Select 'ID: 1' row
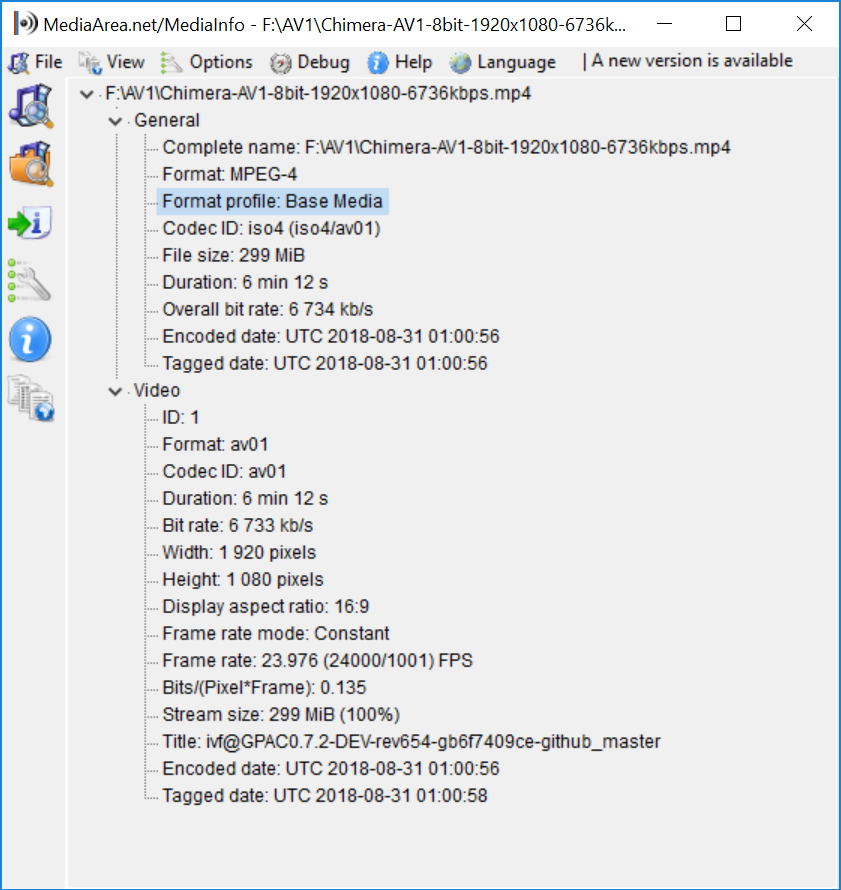841x890 pixels. click(180, 418)
